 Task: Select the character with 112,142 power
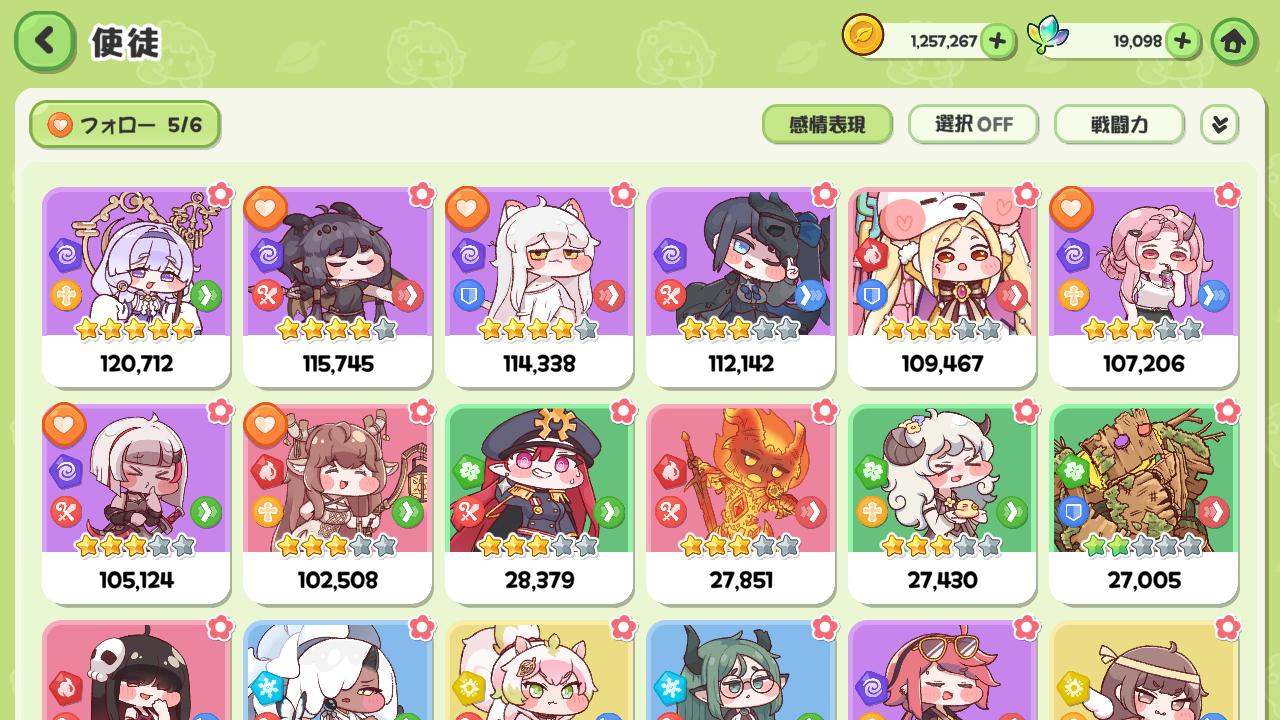pos(741,287)
